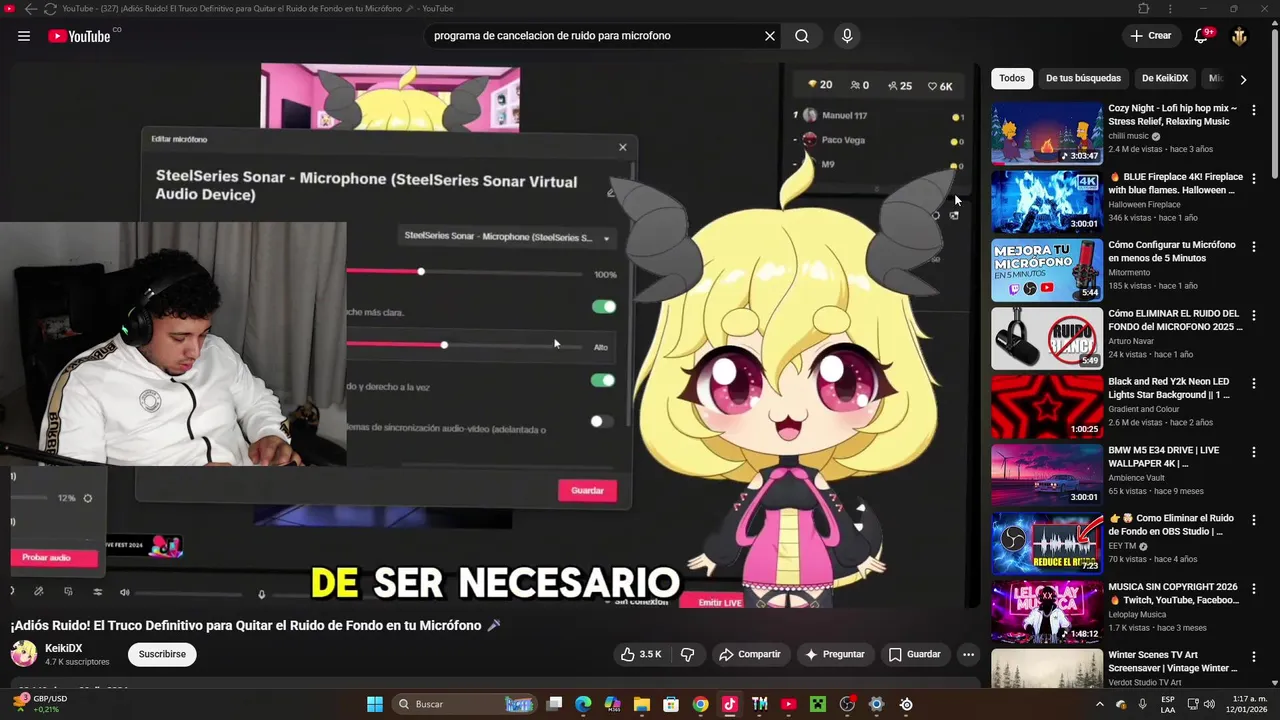This screenshot has width=1280, height=720.
Task: Open the KeikiDX channel avatar
Action: point(24,654)
